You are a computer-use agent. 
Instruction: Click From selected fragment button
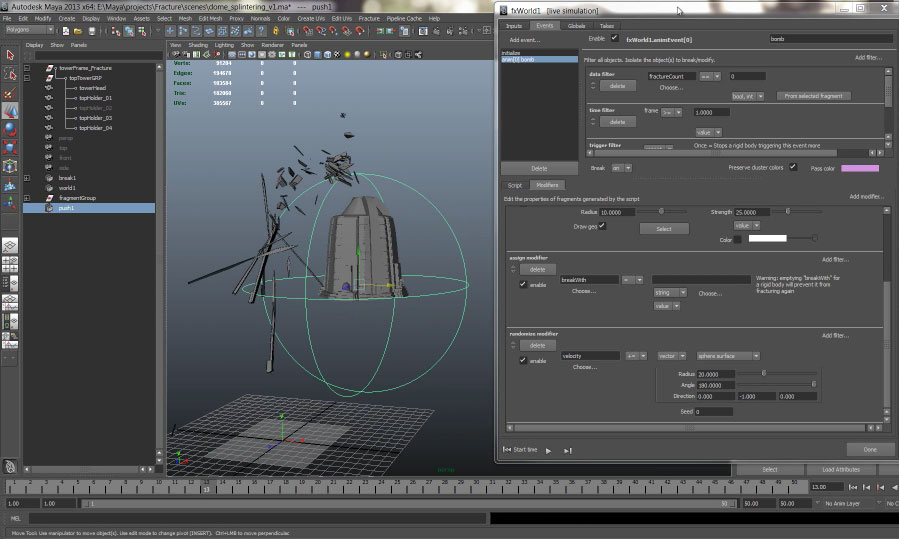[813, 96]
